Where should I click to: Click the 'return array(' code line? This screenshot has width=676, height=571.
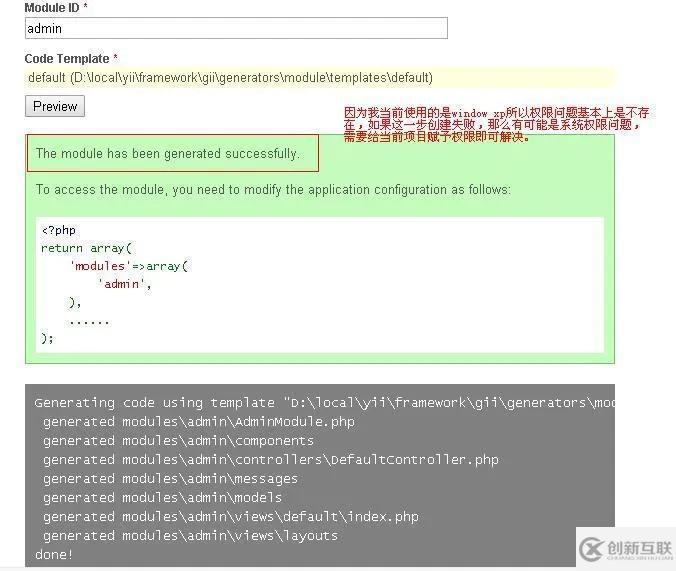point(86,248)
